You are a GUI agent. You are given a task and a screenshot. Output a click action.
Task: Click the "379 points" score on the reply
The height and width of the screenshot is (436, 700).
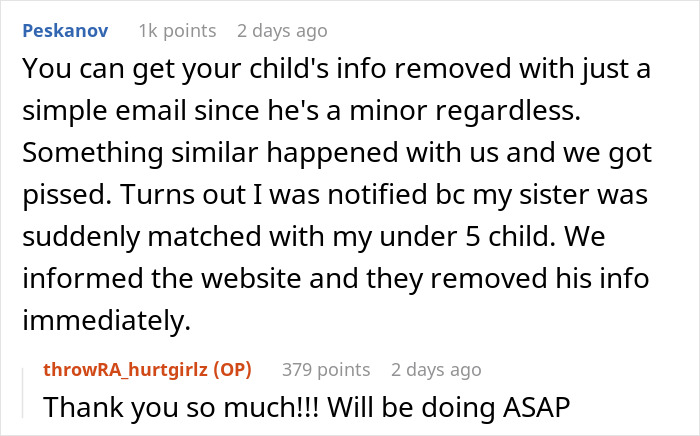click(326, 370)
